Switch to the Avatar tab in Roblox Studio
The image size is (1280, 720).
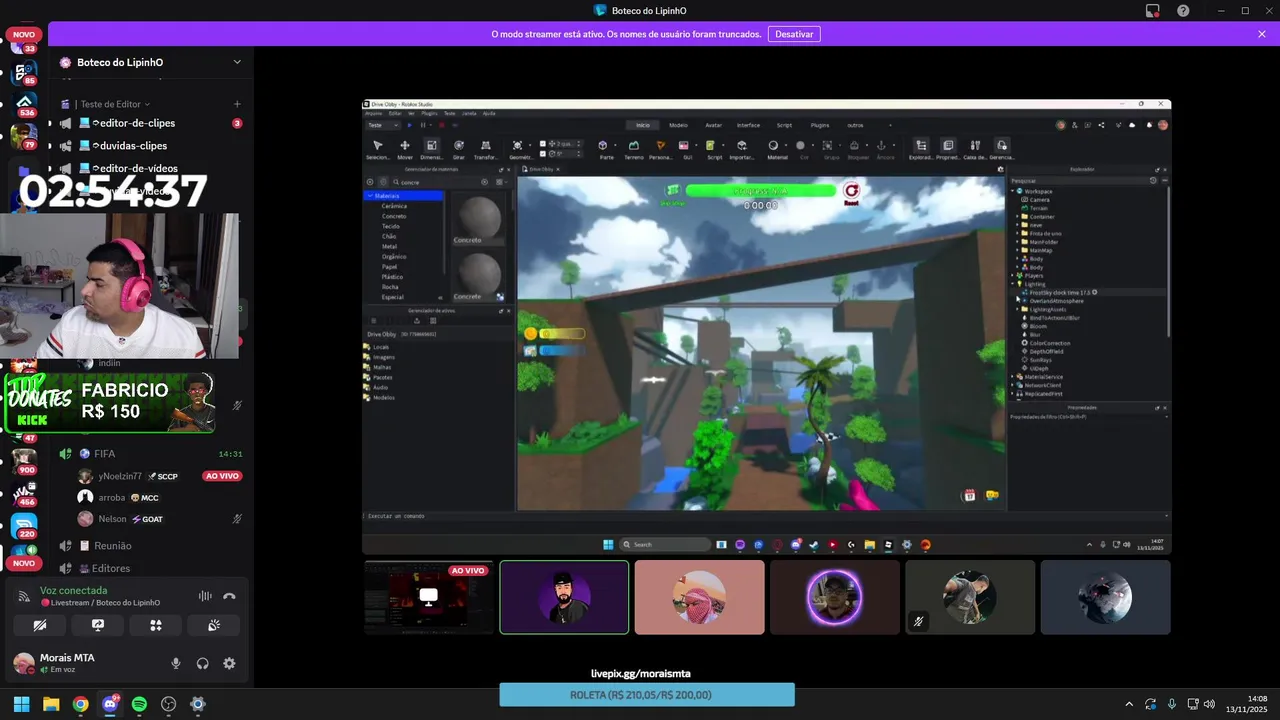click(713, 125)
